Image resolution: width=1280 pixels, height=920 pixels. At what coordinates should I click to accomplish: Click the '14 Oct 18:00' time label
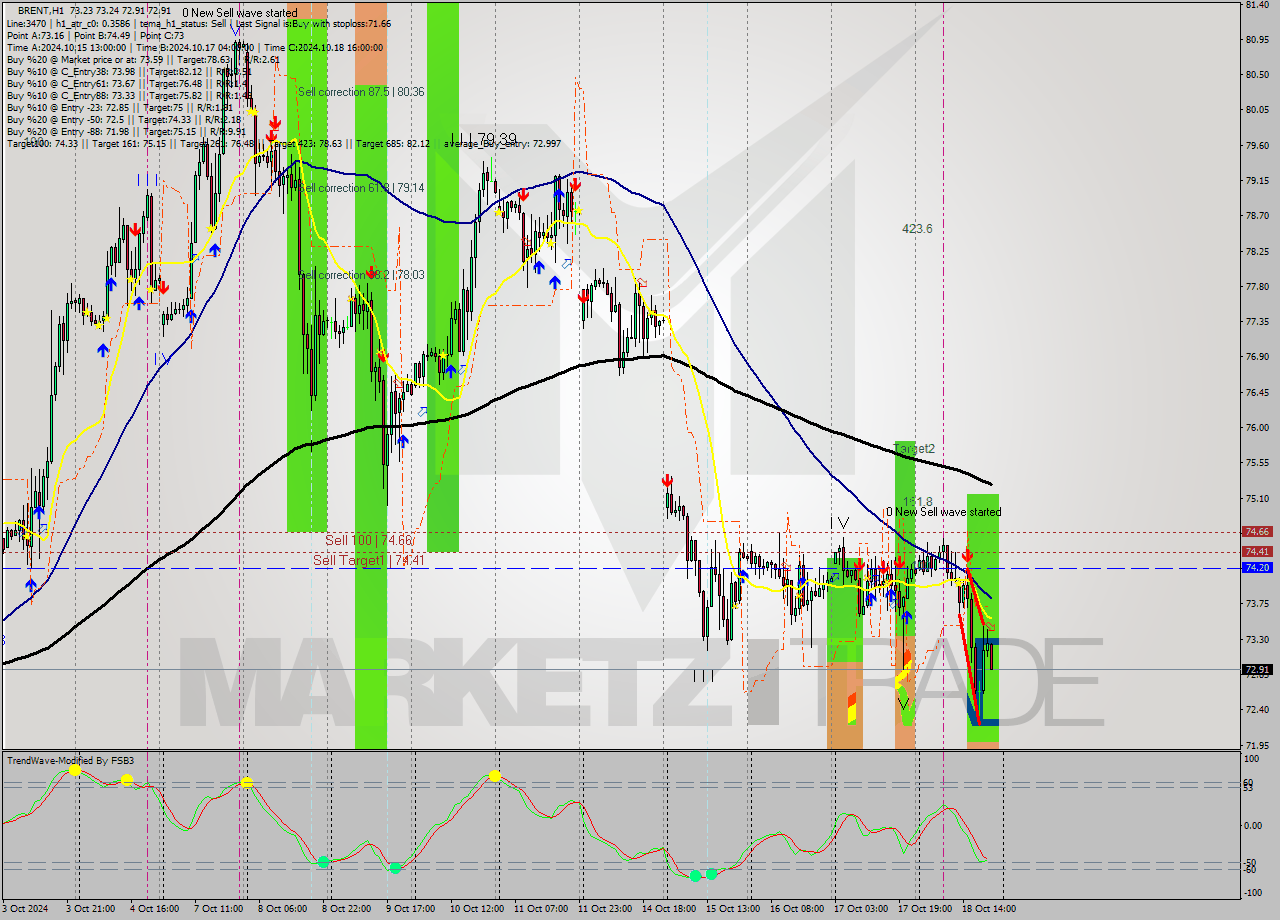[x=669, y=909]
